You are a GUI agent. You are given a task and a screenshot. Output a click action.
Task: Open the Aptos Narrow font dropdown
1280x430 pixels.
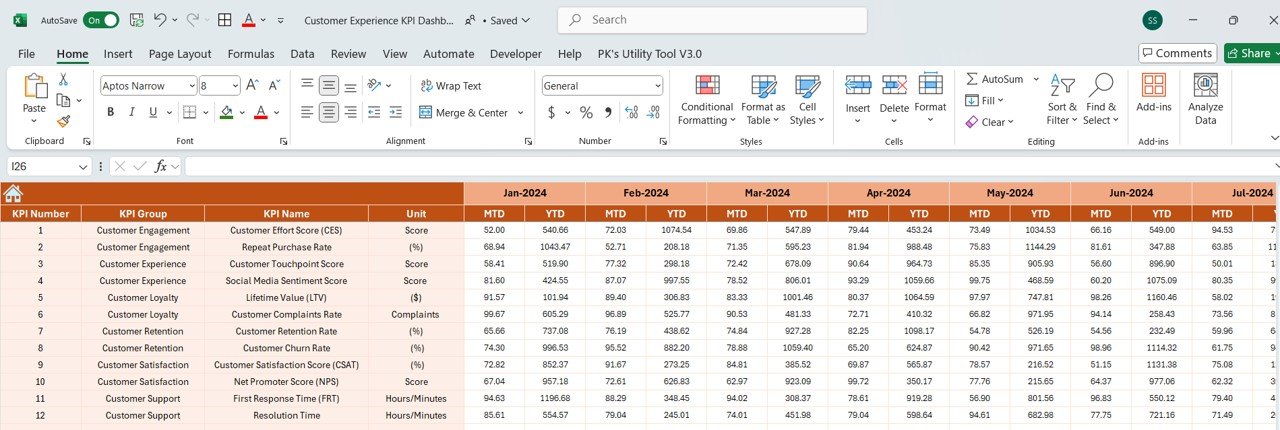coord(190,86)
